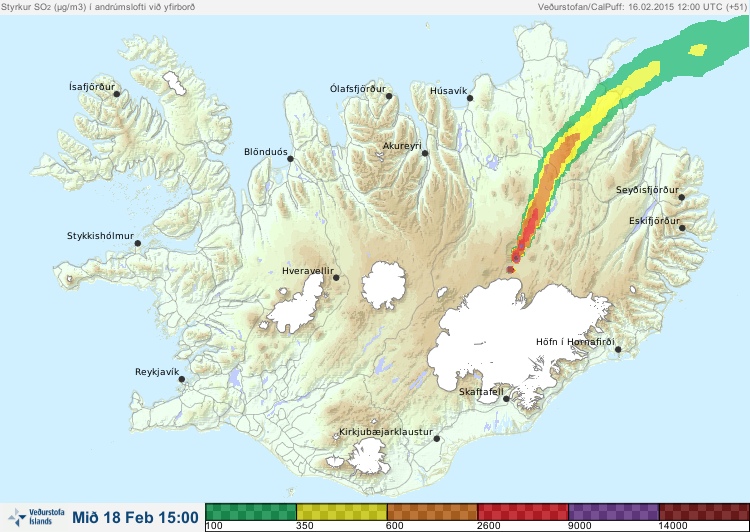The height and width of the screenshot is (532, 750).
Task: Select the Ólafsfjörður marker dot
Action: pyautogui.click(x=389, y=96)
